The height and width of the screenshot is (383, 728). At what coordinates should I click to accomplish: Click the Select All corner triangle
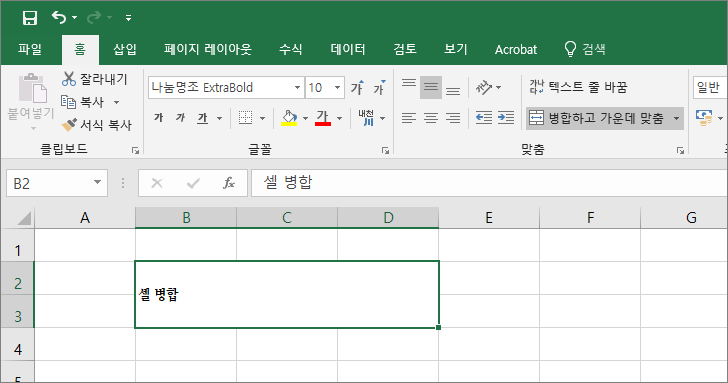click(x=24, y=218)
